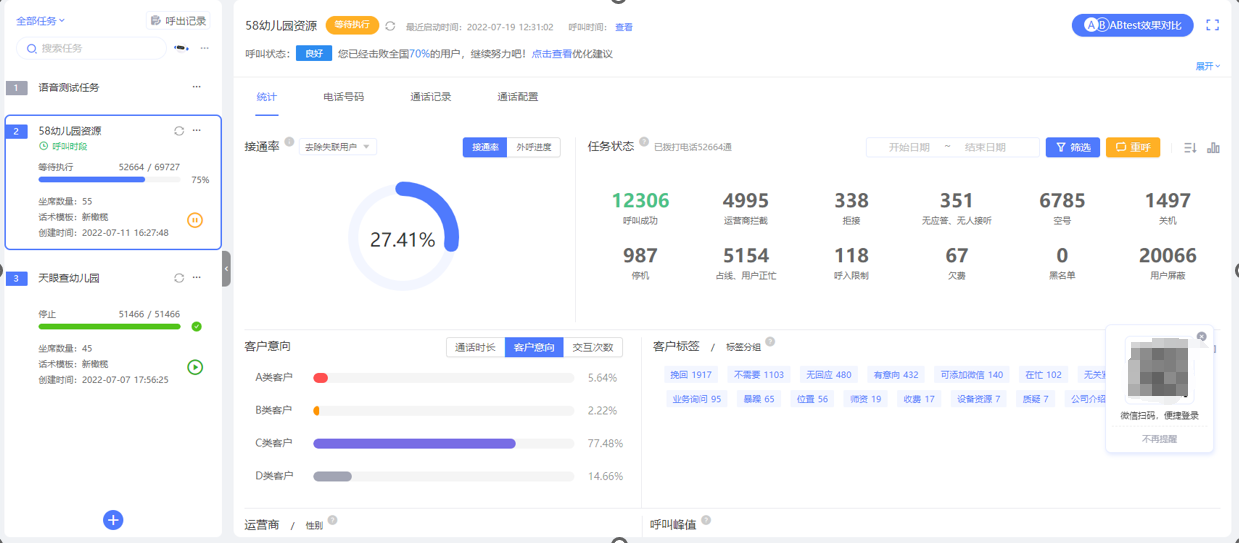Toggle chart to 外呼进度 view

pos(534,148)
